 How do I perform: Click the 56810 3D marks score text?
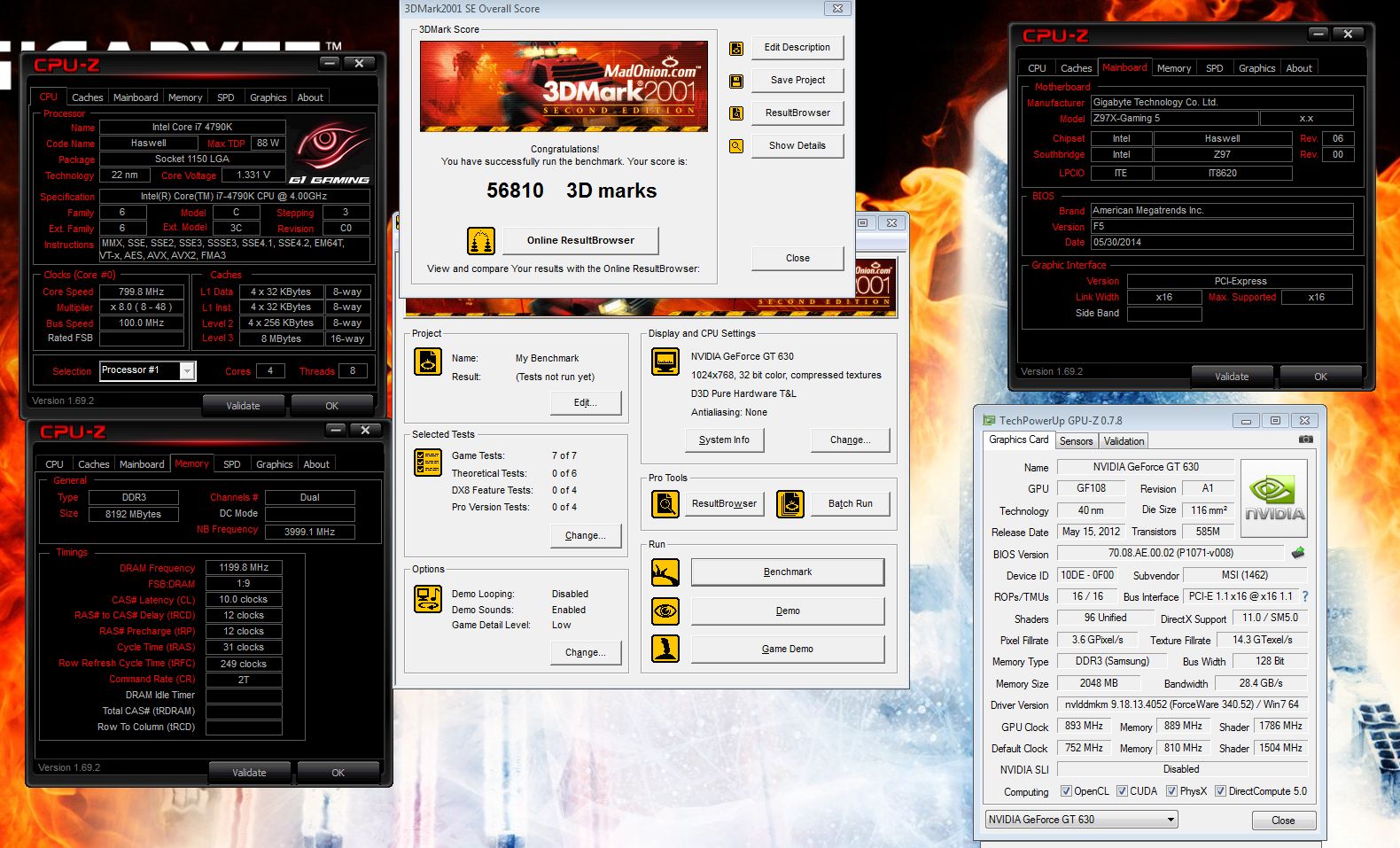click(x=572, y=191)
